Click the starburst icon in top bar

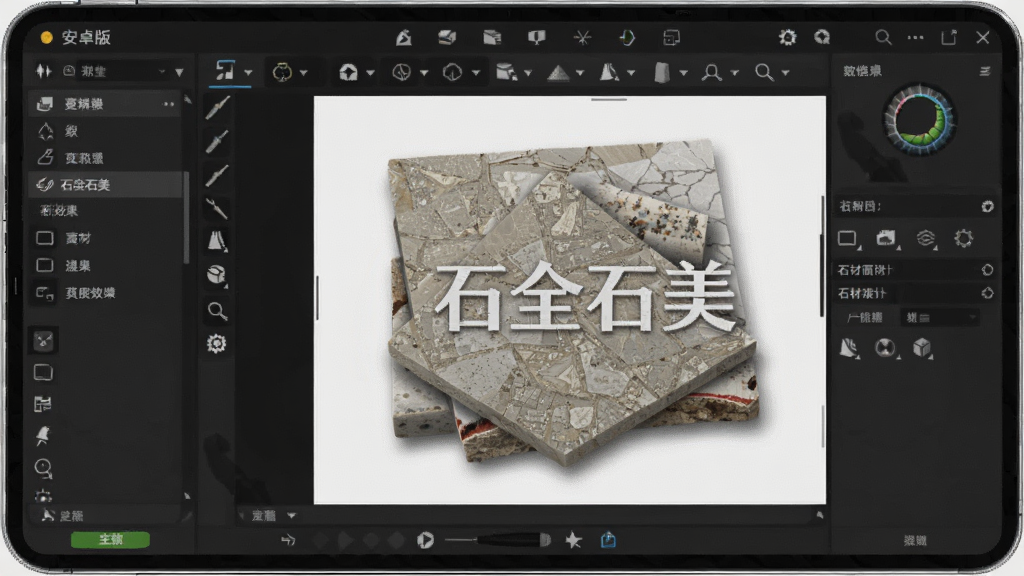(x=582, y=38)
